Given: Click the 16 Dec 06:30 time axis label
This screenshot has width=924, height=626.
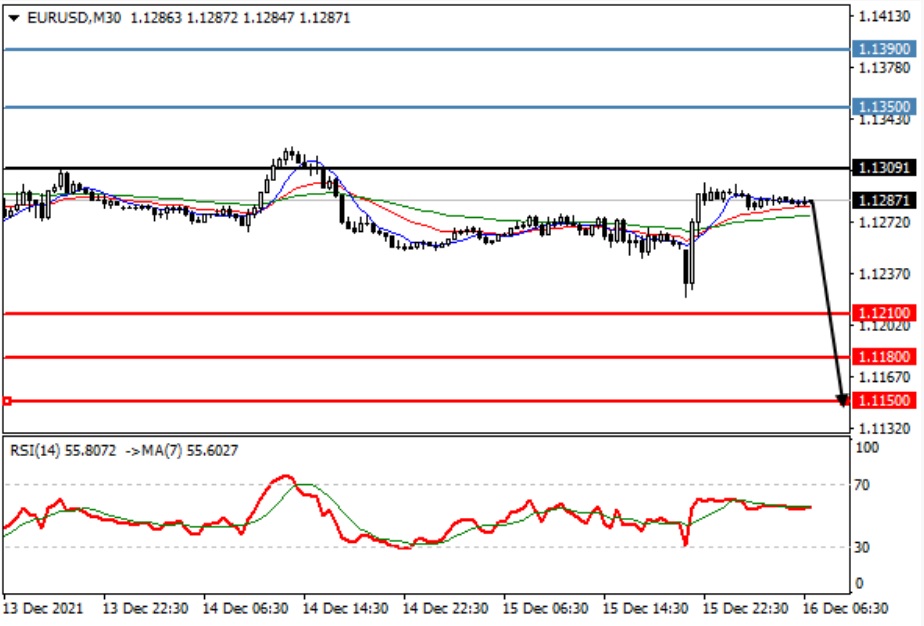Looking at the screenshot, I should tap(846, 608).
